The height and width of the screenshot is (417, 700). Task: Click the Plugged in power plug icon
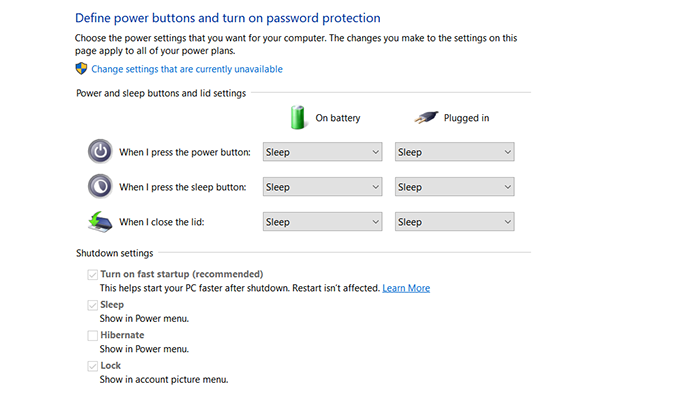coord(429,117)
